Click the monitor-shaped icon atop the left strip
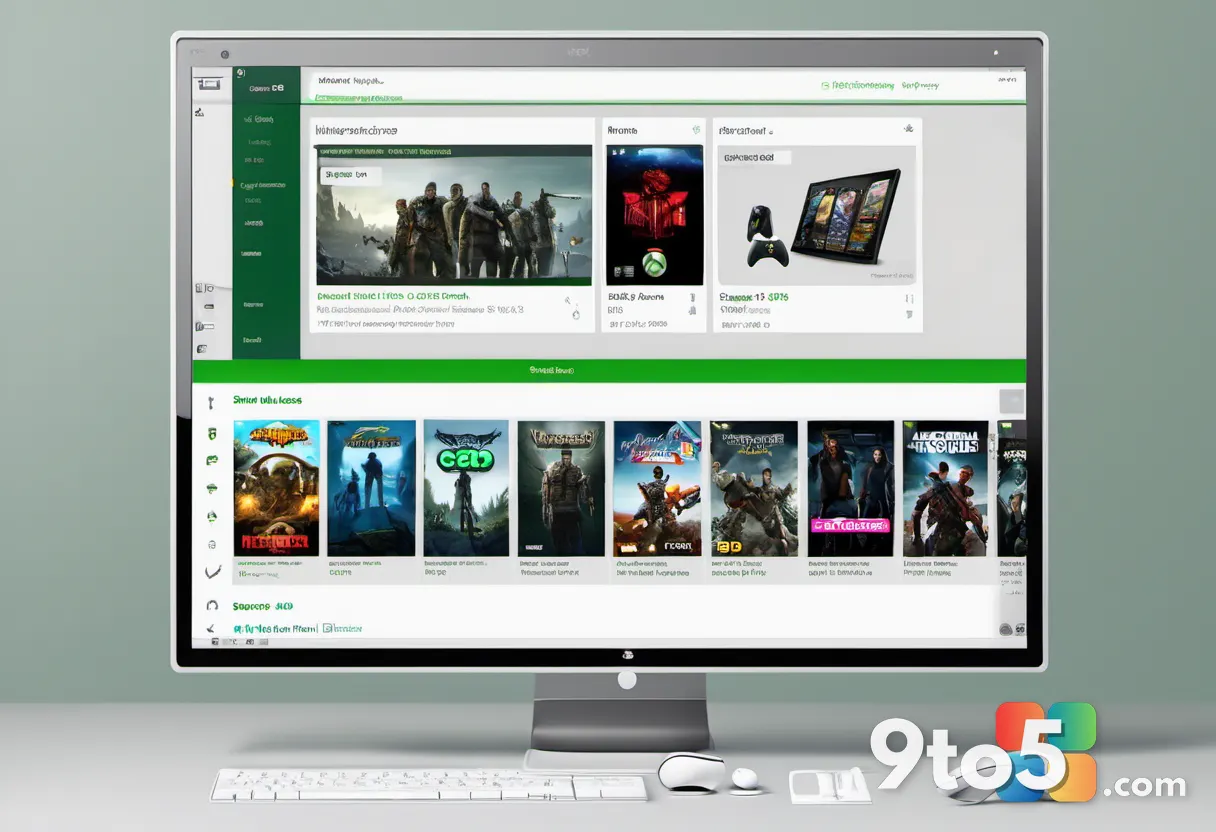Viewport: 1216px width, 832px height. [208, 84]
